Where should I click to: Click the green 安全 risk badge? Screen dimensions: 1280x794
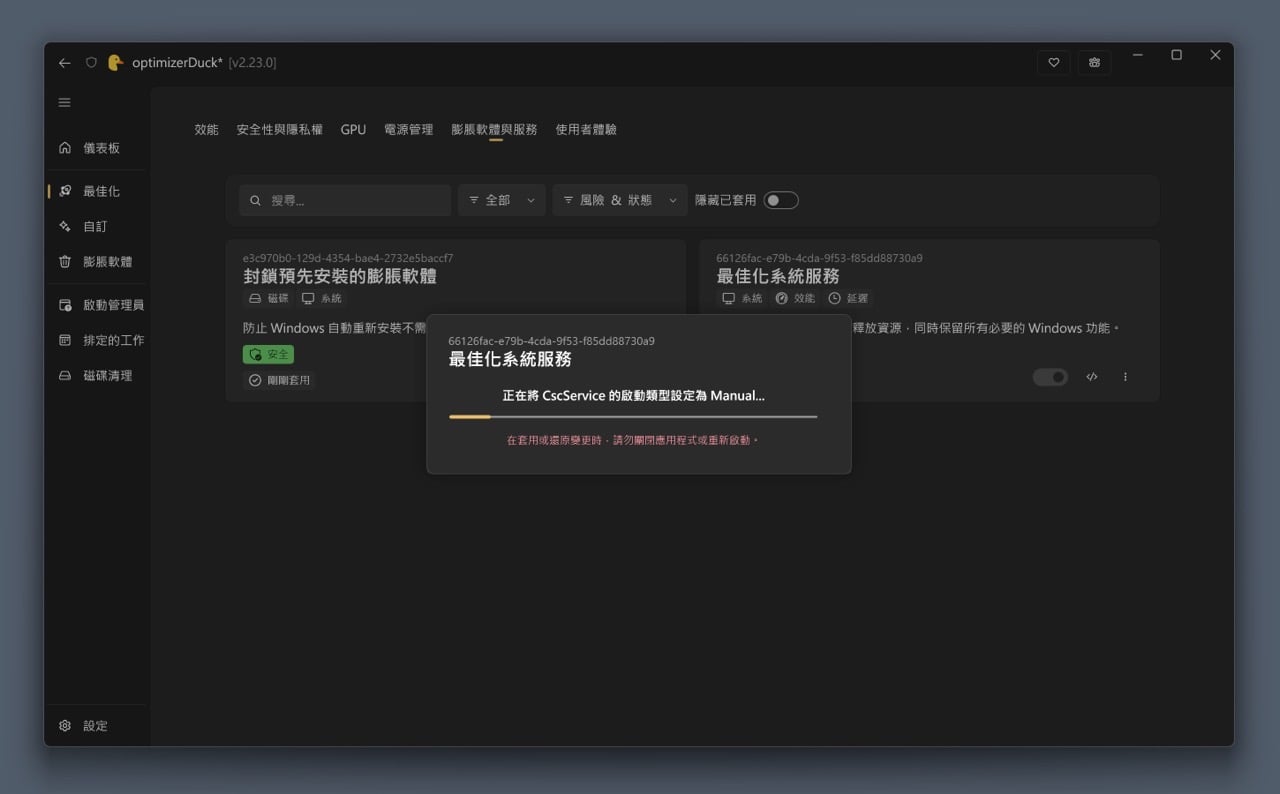[268, 354]
